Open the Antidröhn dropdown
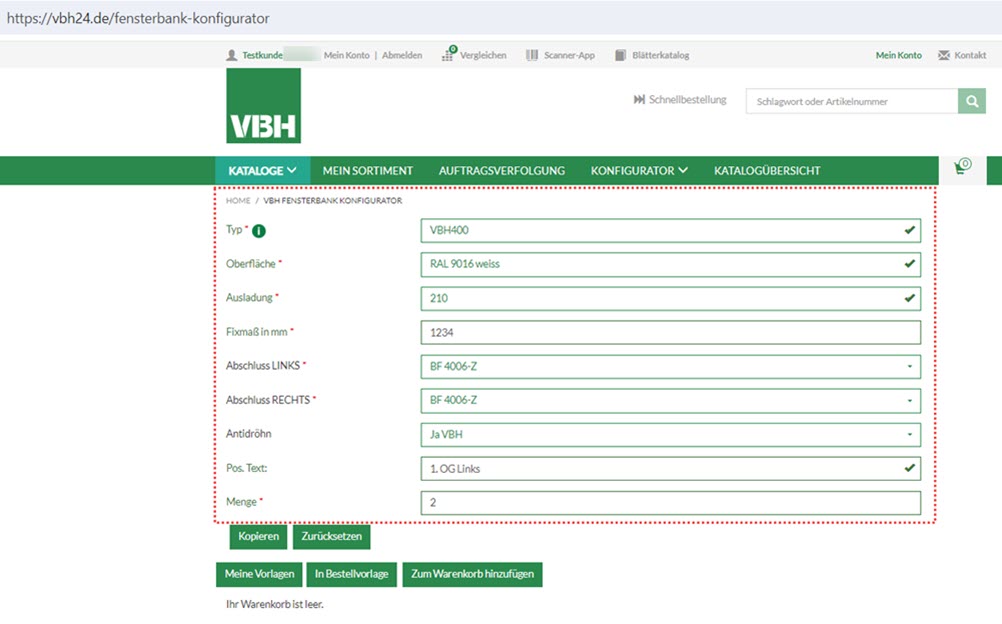 [x=670, y=435]
